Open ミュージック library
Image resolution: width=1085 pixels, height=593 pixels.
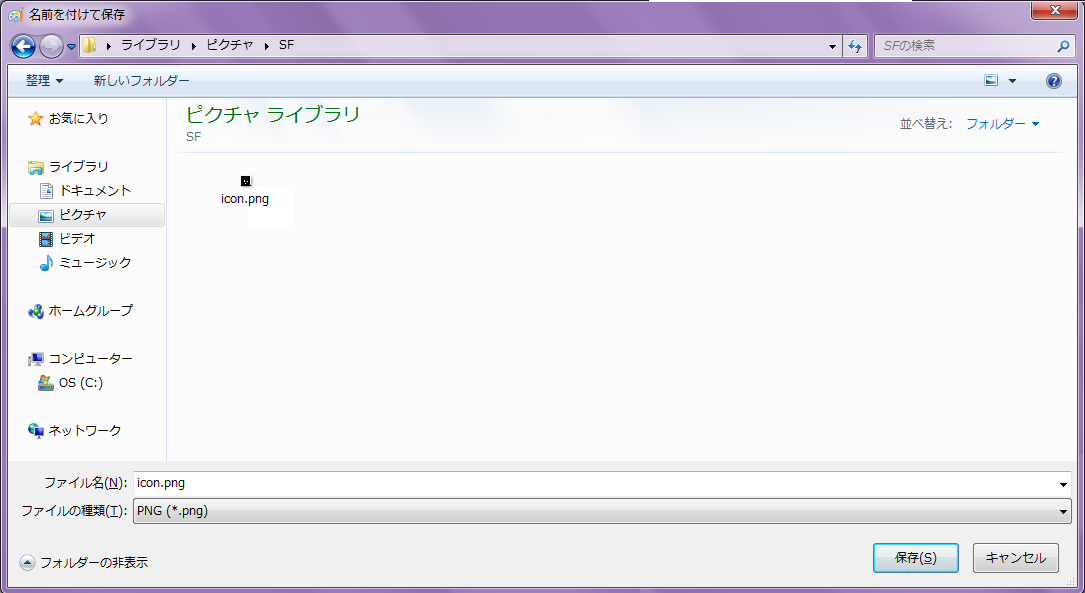[x=95, y=262]
